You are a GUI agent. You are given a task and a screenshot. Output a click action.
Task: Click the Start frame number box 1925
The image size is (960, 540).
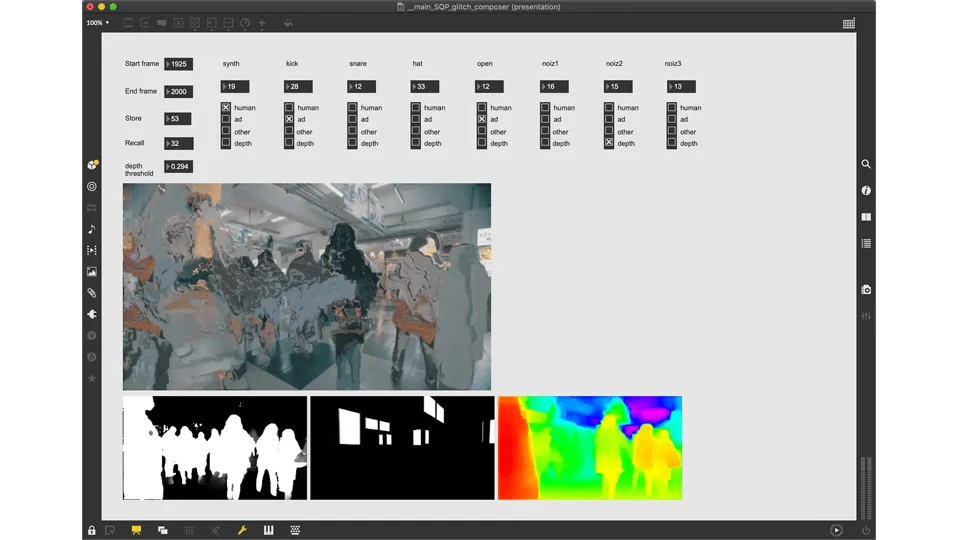click(x=178, y=64)
